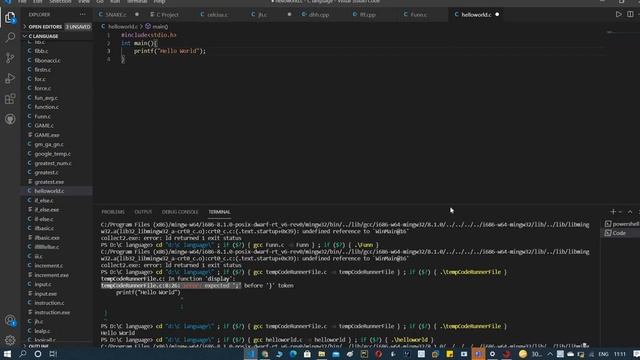The image size is (640, 360).
Task: Open the Windows Start menu
Action: (x=7, y=354)
